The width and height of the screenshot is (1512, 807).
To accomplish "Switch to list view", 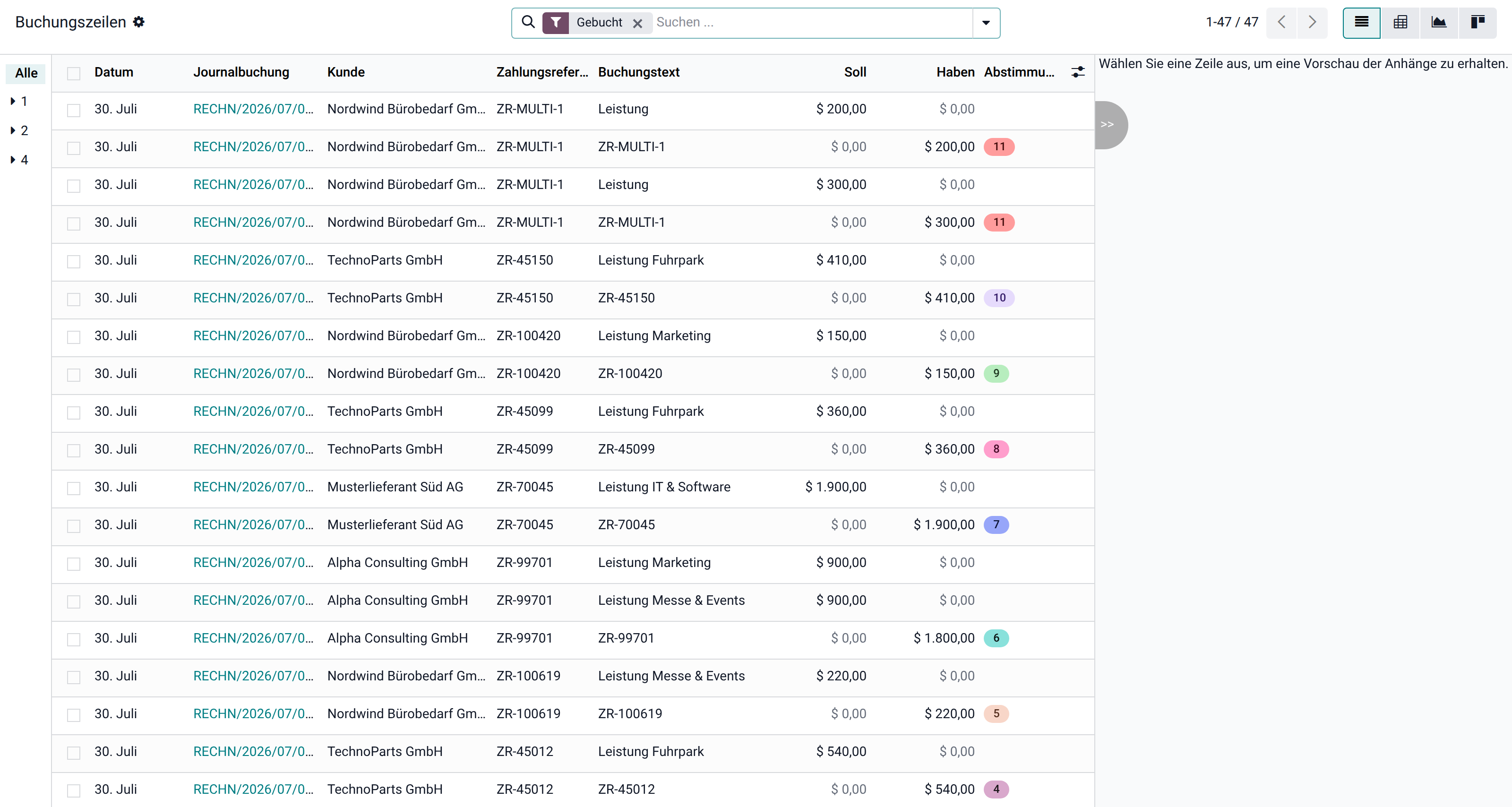I will [x=1362, y=22].
